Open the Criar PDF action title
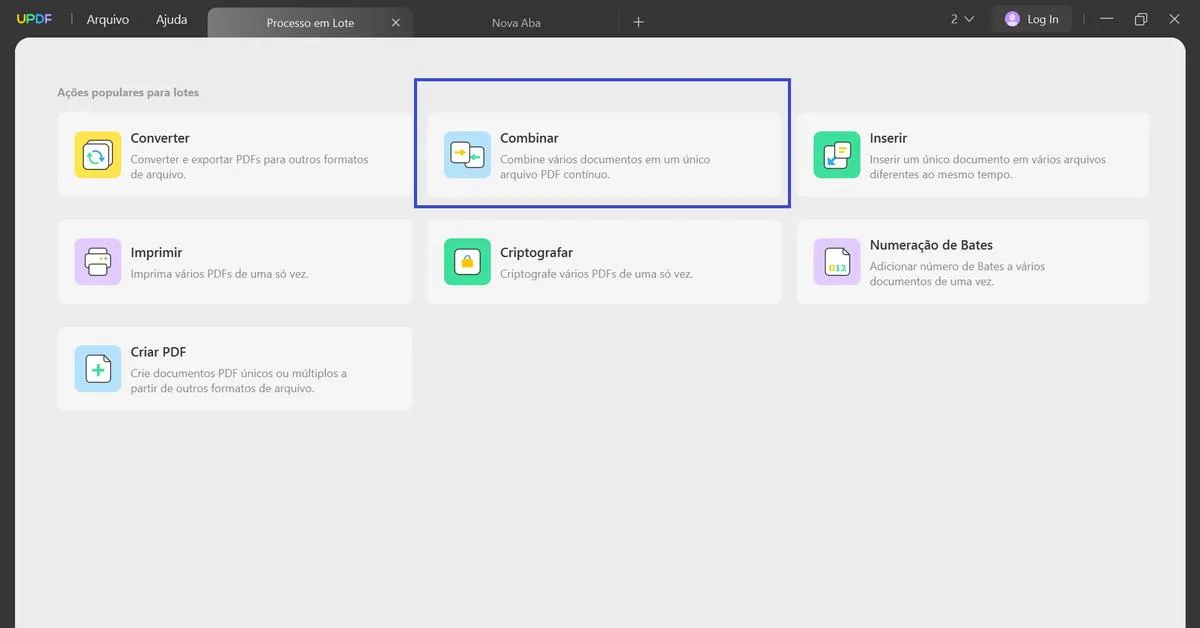 pyautogui.click(x=158, y=352)
